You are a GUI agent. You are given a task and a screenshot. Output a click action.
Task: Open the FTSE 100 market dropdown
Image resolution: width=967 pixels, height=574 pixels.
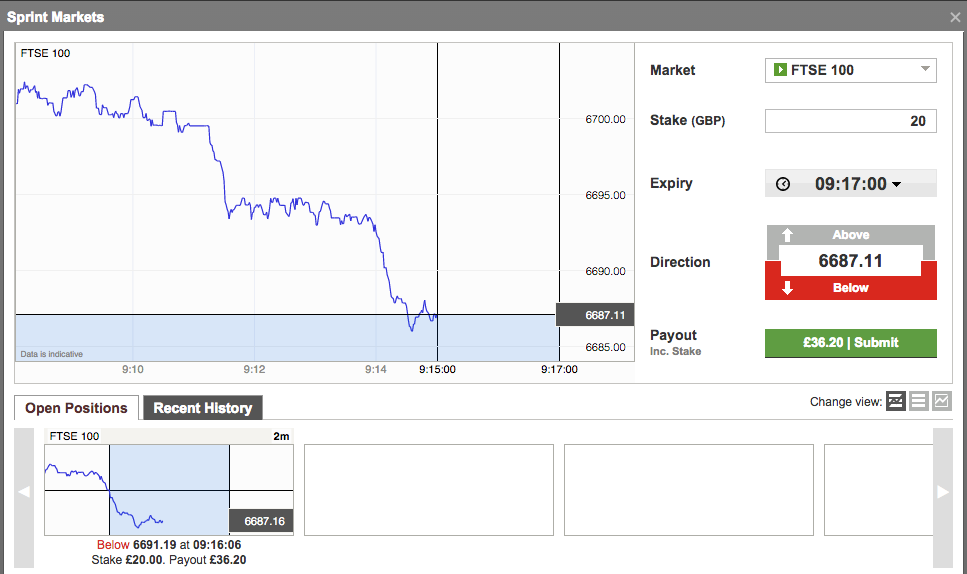click(x=850, y=70)
